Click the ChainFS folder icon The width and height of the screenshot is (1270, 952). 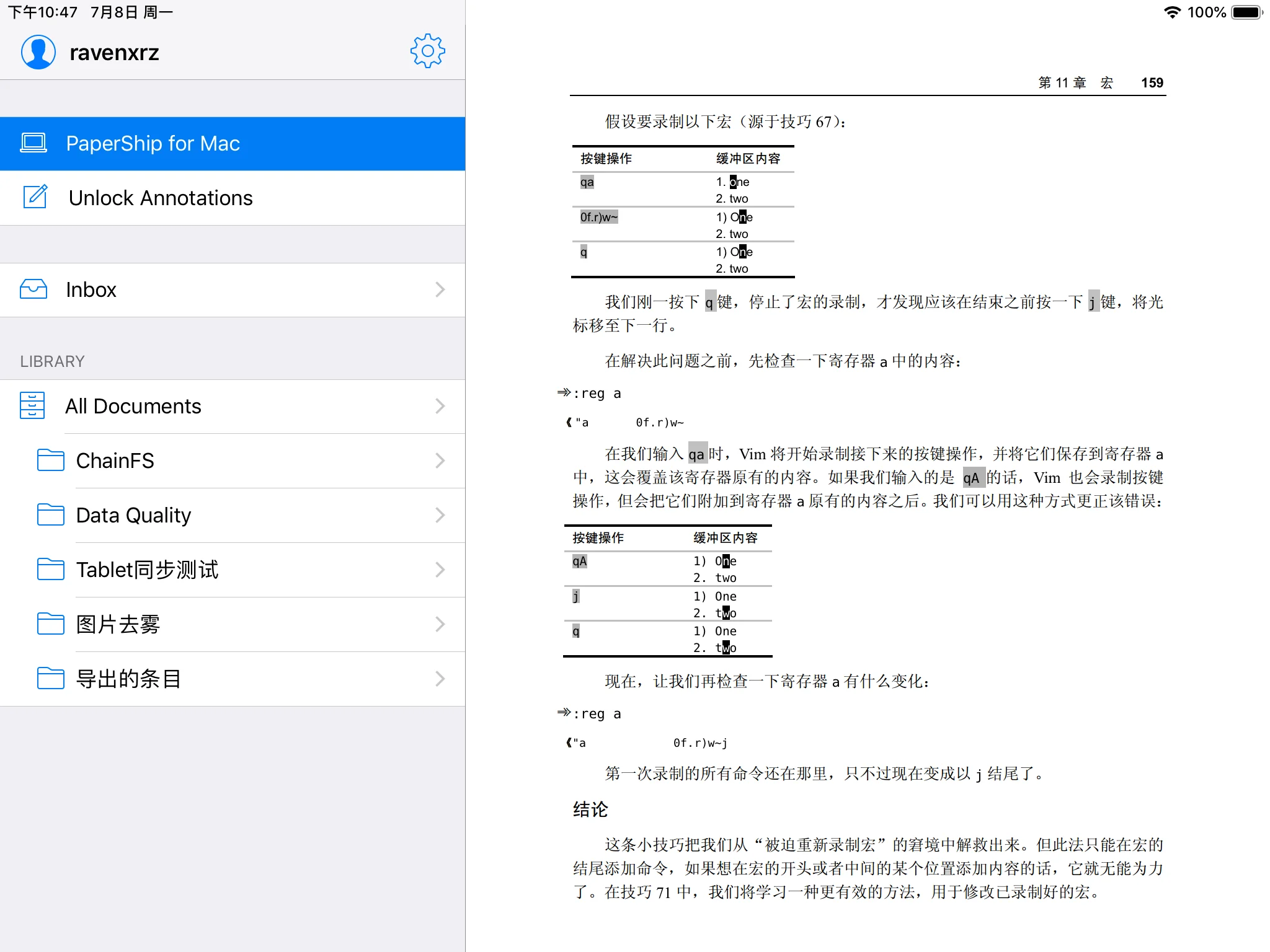[x=50, y=461]
